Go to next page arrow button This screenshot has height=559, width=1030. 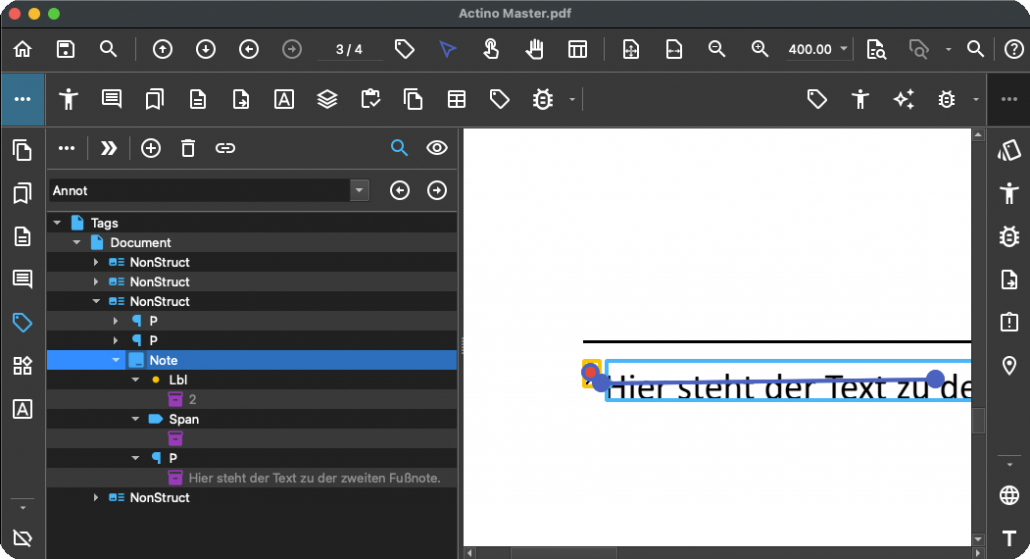coord(205,49)
